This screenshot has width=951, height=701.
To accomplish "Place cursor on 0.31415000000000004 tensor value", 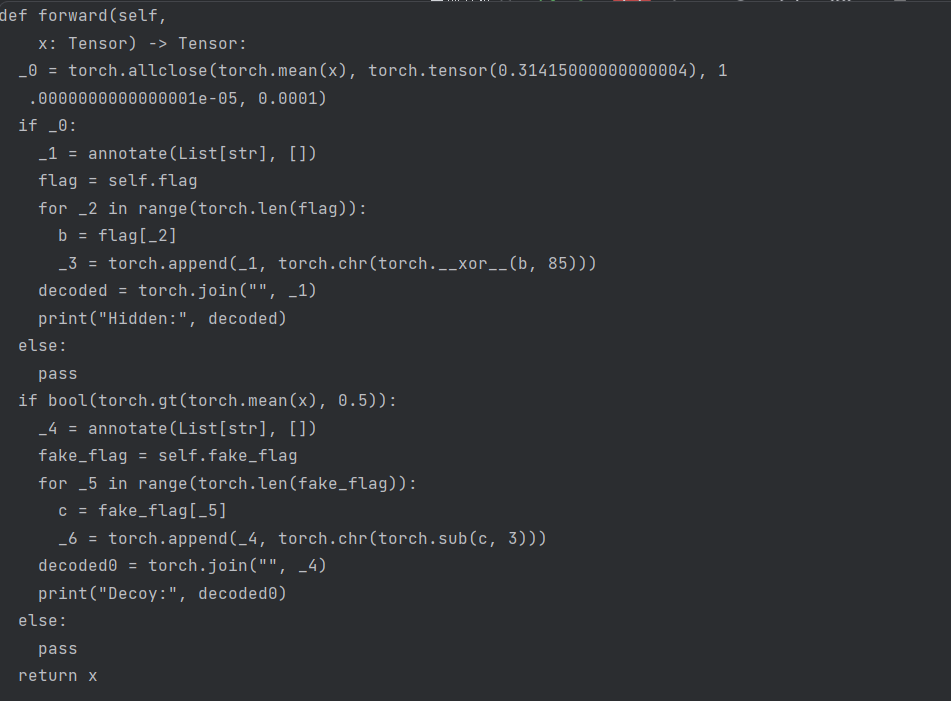I will tap(593, 71).
